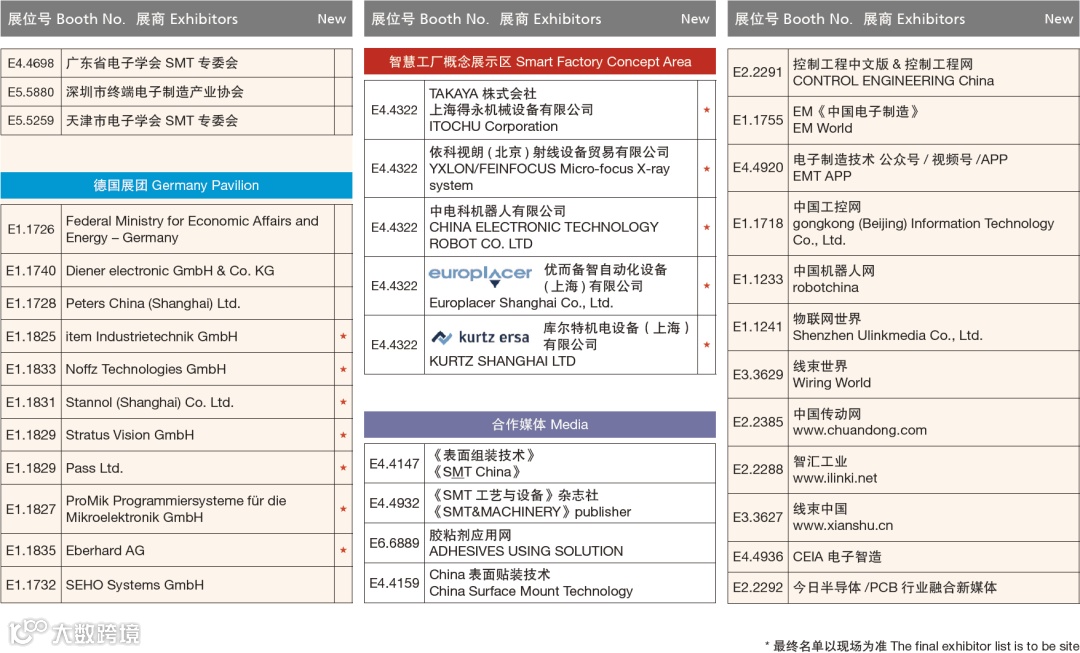Click 天津市电子学会 SMT 专委会
Viewport: 1080px width, 653px height.
(152, 121)
